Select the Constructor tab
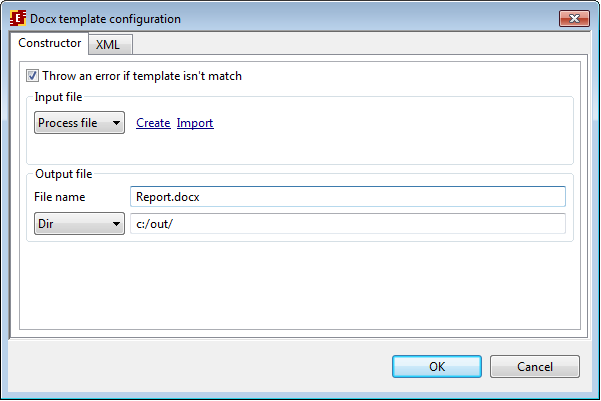Screen dimensions: 601x401 (50, 44)
